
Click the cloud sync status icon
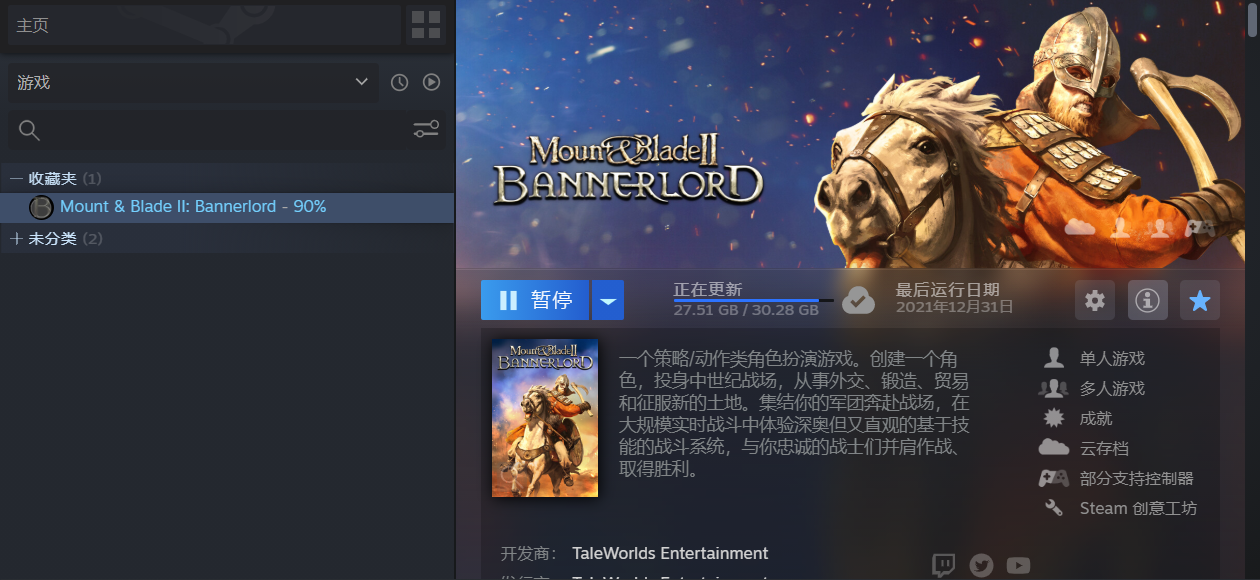pyautogui.click(x=858, y=300)
